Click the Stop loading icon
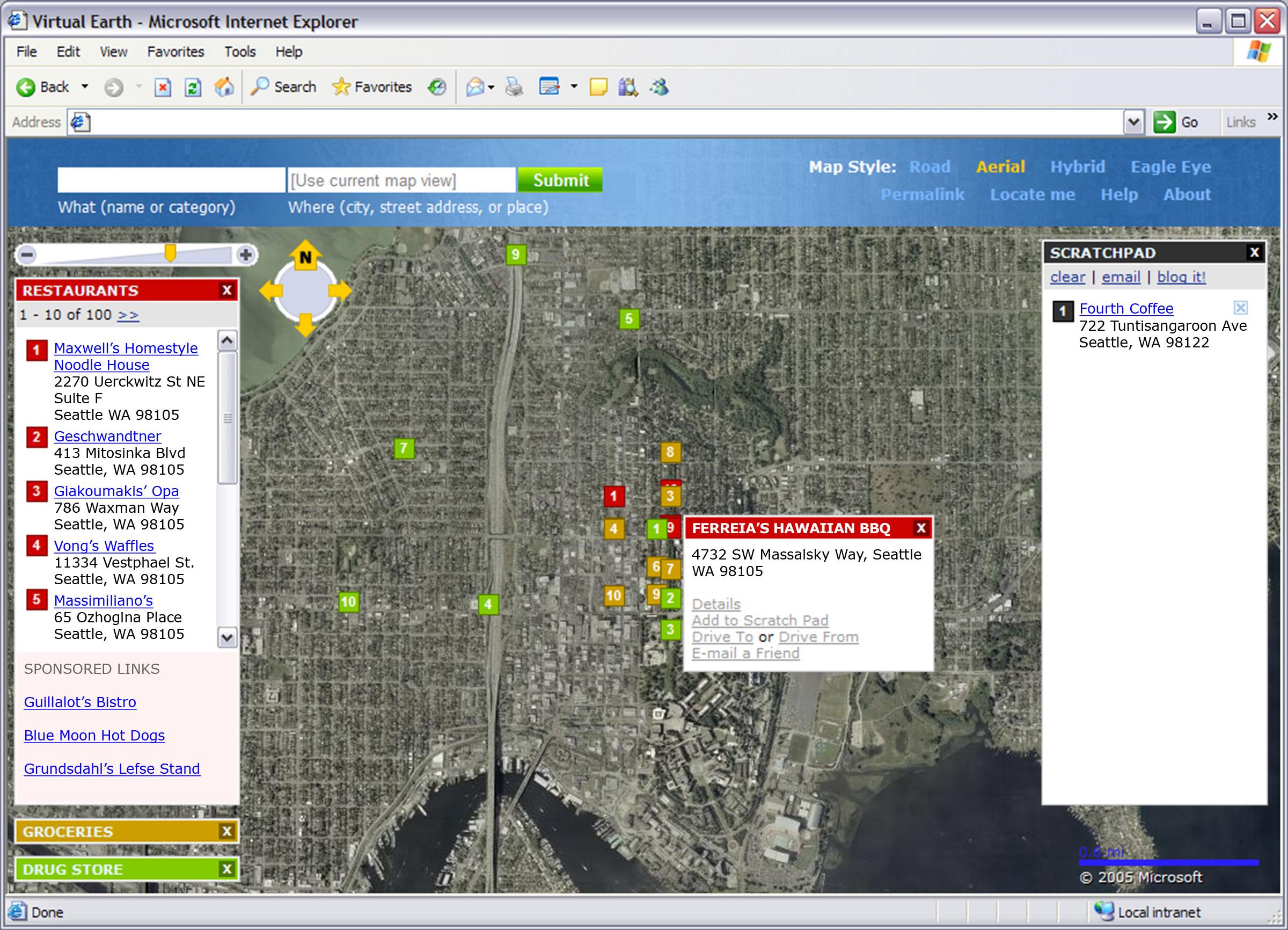The image size is (1288, 930). pyautogui.click(x=163, y=88)
